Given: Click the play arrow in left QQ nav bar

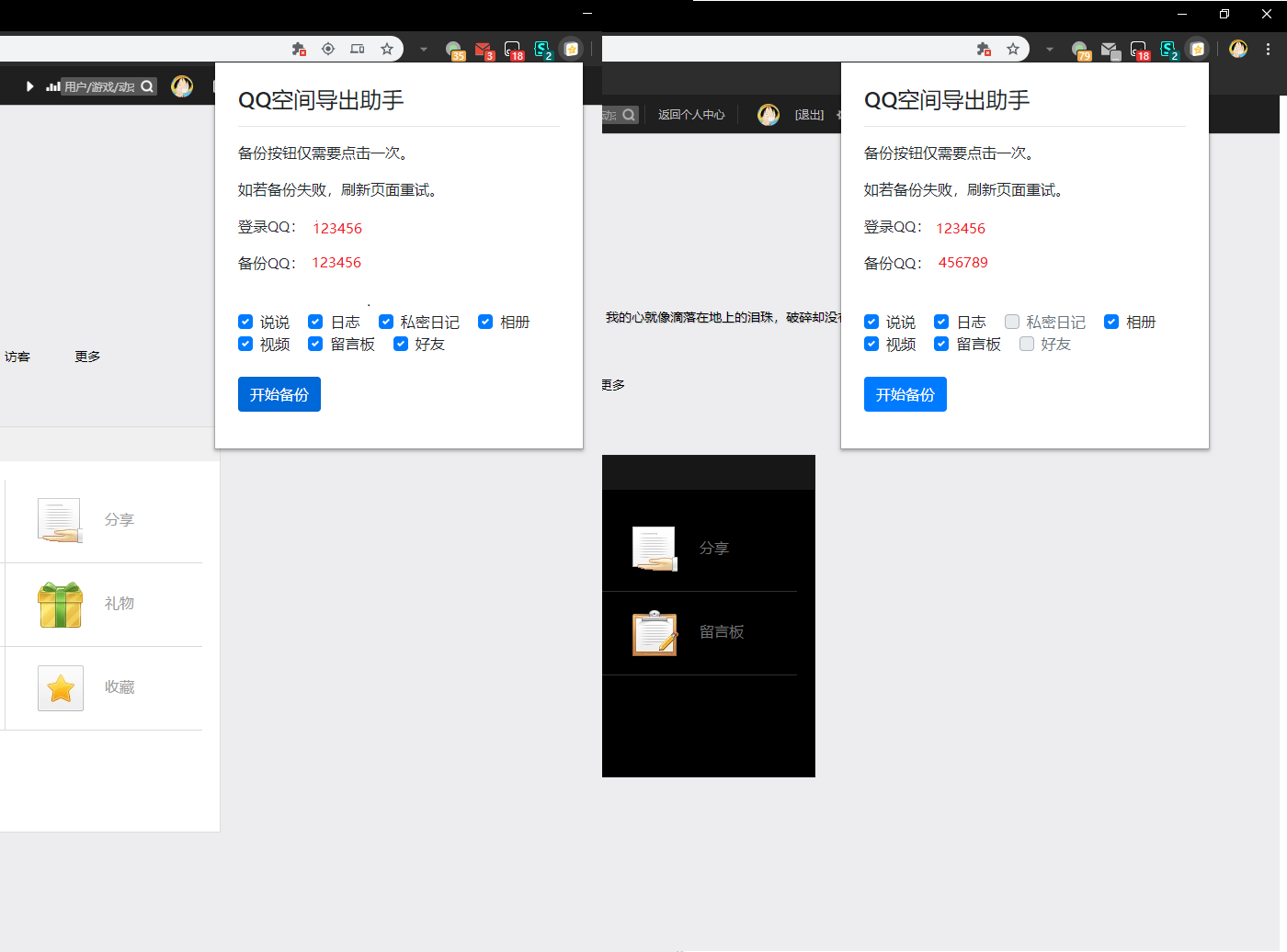Looking at the screenshot, I should point(29,86).
